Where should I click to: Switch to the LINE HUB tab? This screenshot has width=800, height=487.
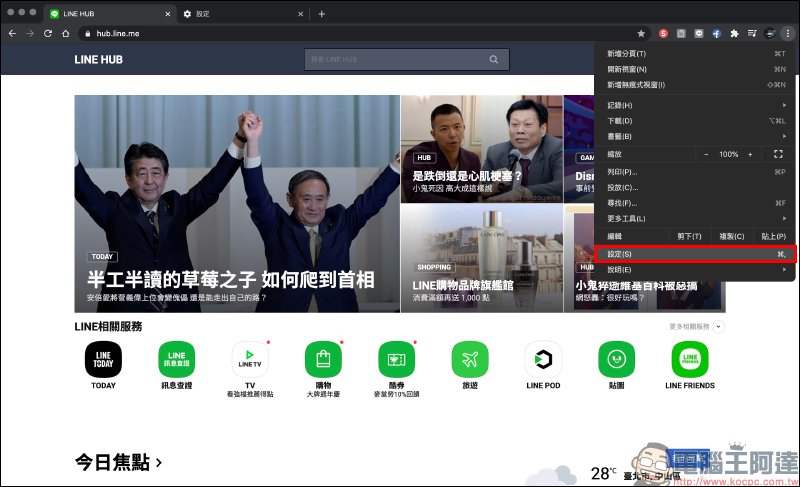[110, 14]
